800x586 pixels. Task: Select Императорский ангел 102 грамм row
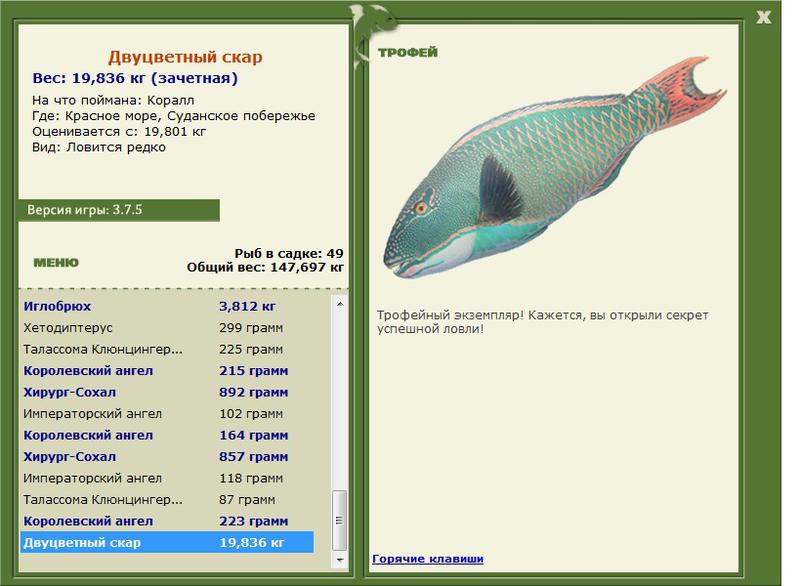pyautogui.click(x=167, y=414)
